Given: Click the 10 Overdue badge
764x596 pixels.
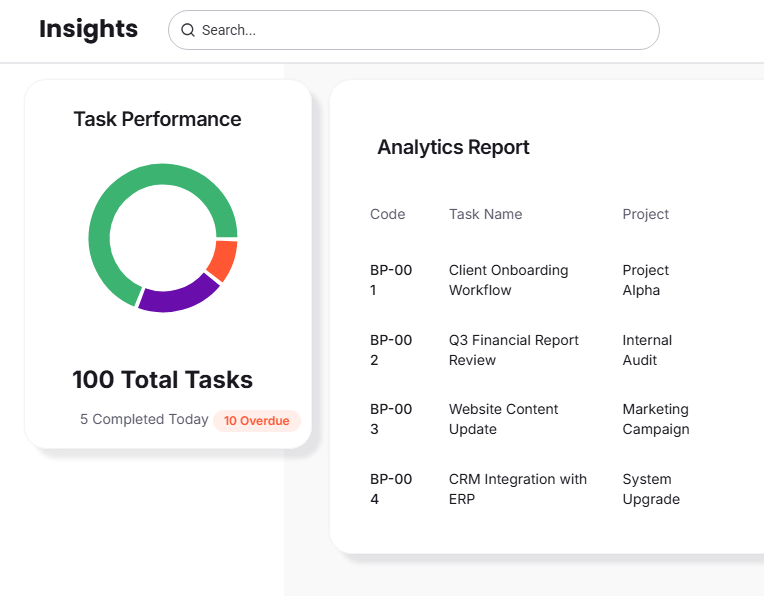Looking at the screenshot, I should pos(256,421).
